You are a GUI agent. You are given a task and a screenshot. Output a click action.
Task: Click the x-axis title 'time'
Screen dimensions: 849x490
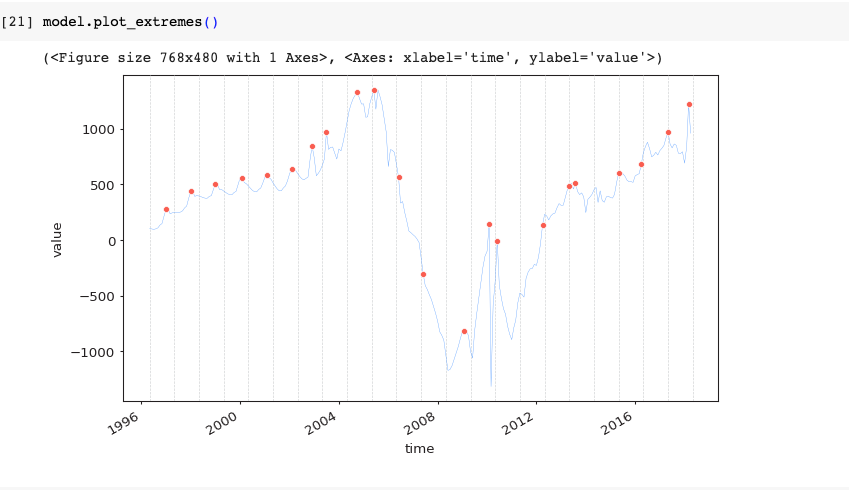click(420, 448)
